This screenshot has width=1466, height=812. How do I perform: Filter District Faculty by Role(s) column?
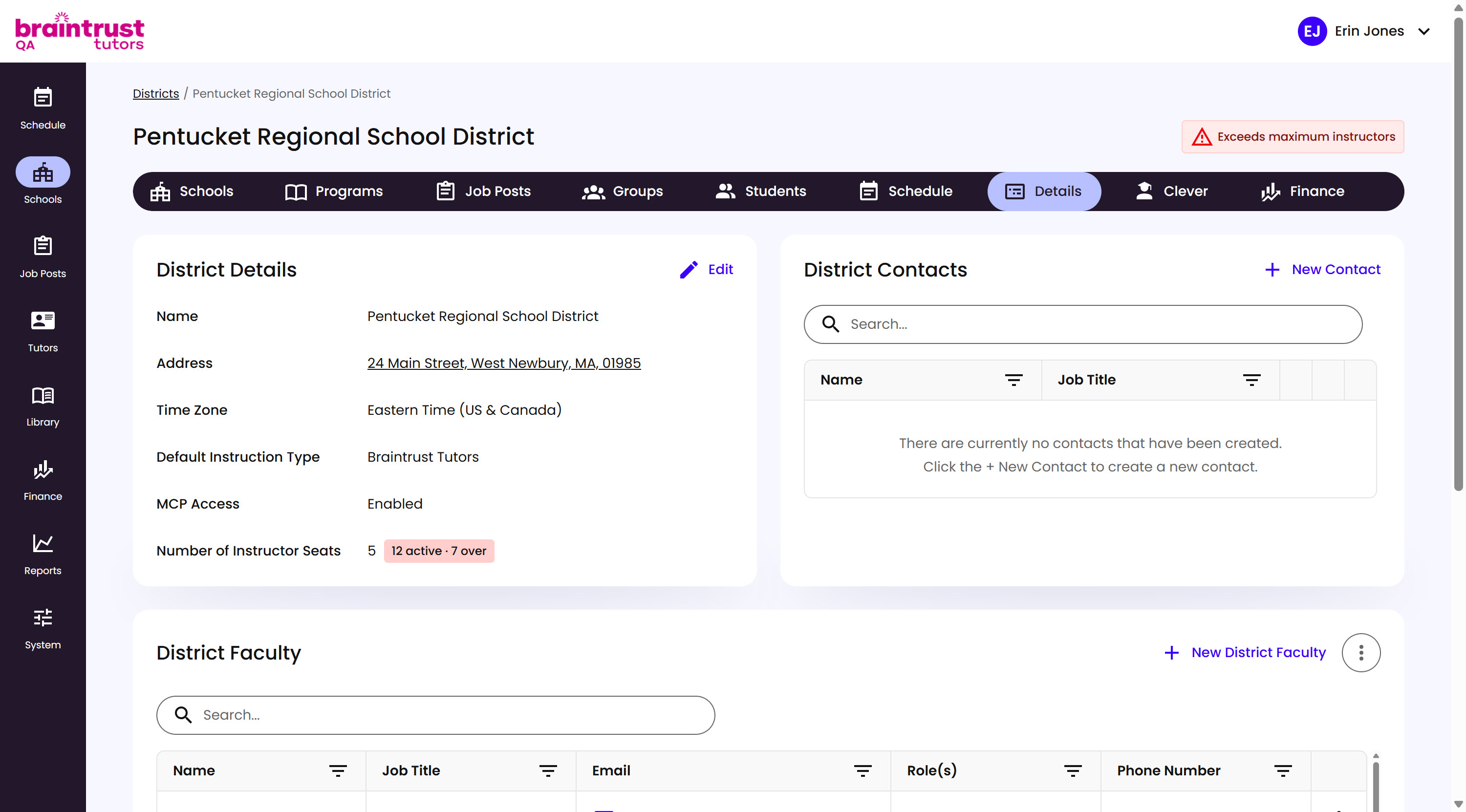[1073, 770]
